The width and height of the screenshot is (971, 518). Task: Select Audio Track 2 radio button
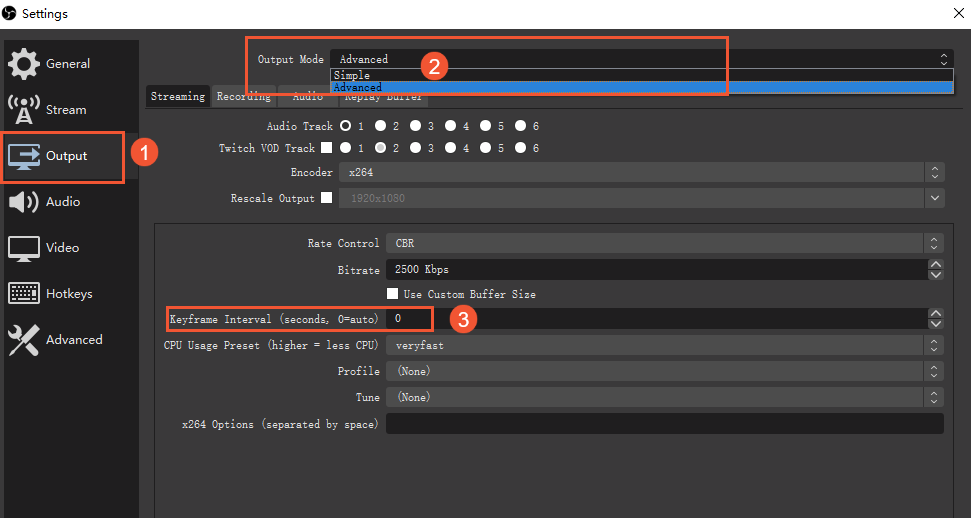tap(380, 126)
